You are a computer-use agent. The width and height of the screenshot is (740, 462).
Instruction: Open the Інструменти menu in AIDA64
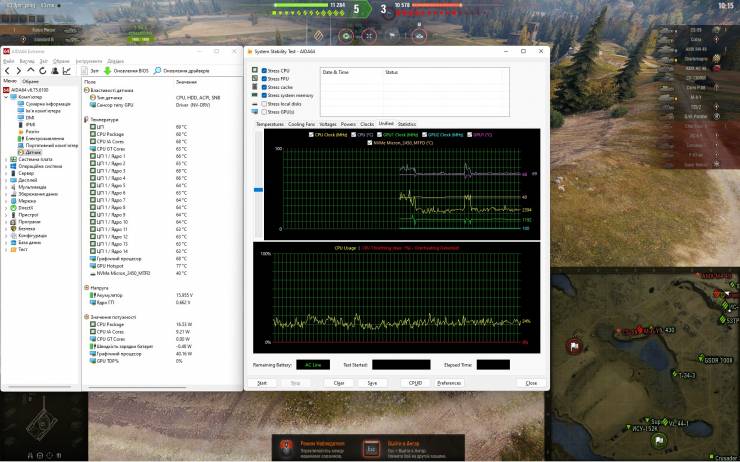pyautogui.click(x=89, y=61)
